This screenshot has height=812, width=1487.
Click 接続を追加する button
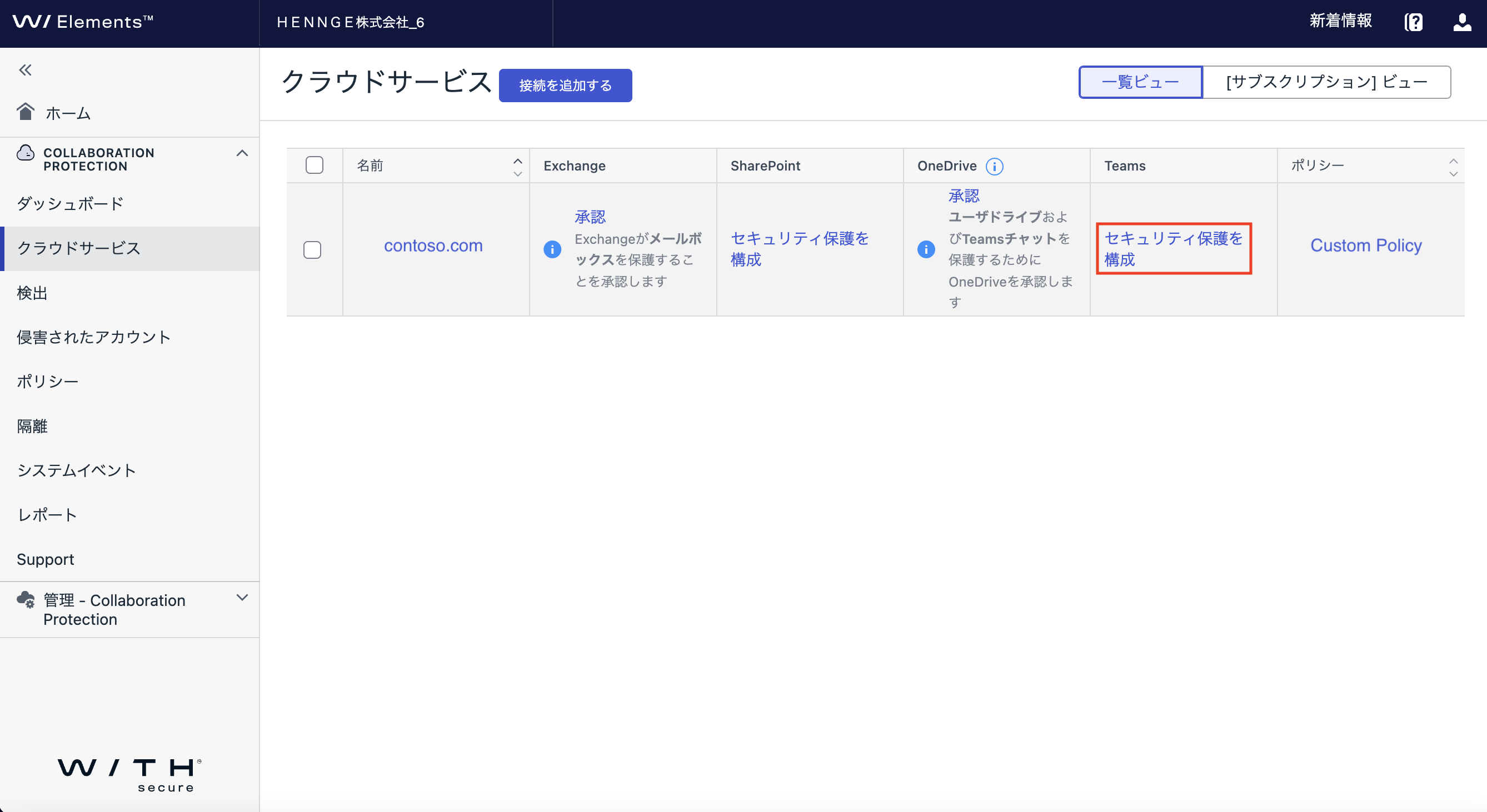pos(565,86)
